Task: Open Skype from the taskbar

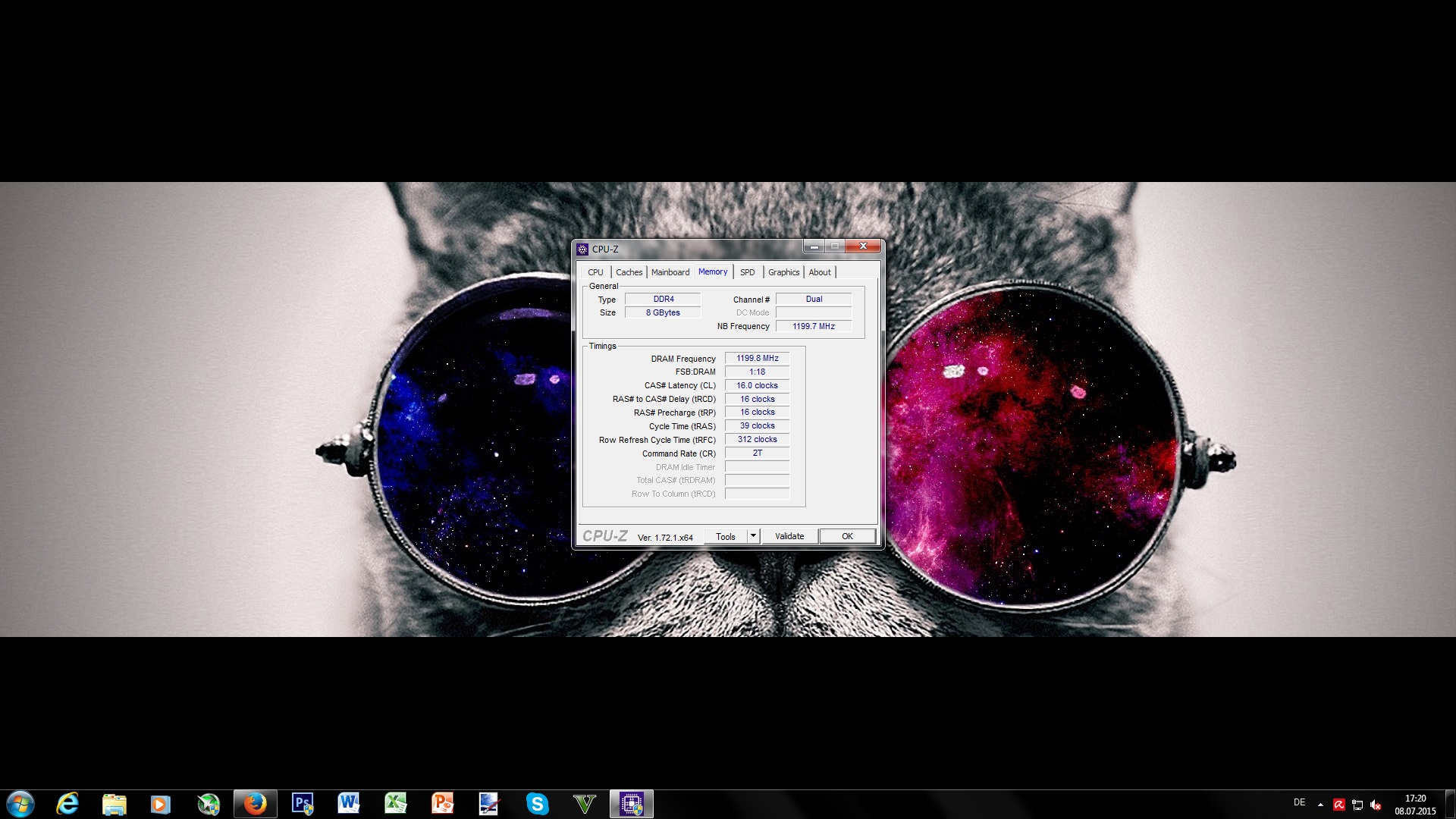Action: pos(537,804)
